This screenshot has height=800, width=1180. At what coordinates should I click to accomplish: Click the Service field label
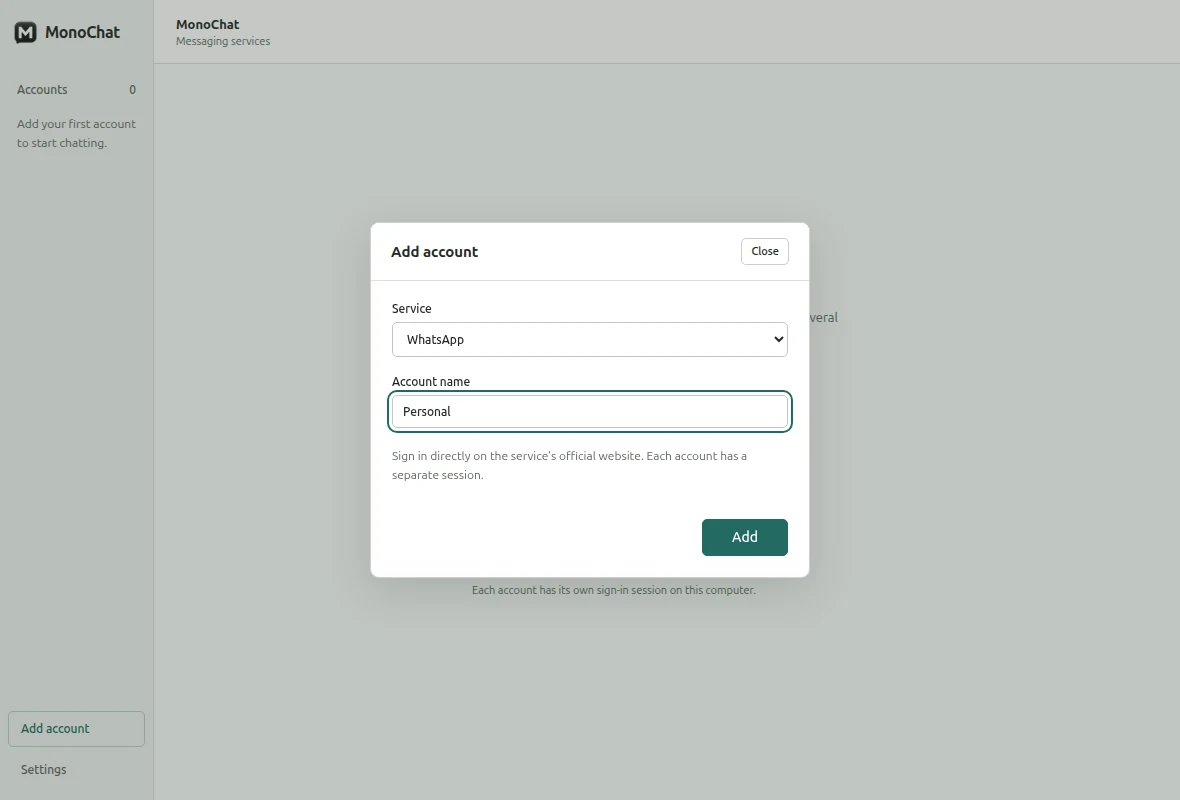[412, 309]
